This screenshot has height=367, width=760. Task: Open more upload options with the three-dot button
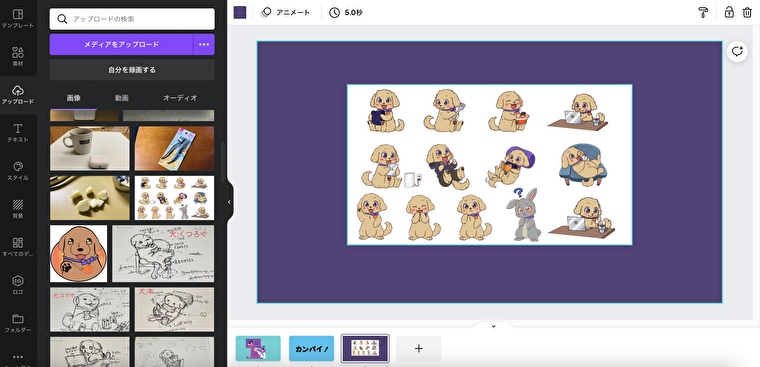tap(204, 44)
